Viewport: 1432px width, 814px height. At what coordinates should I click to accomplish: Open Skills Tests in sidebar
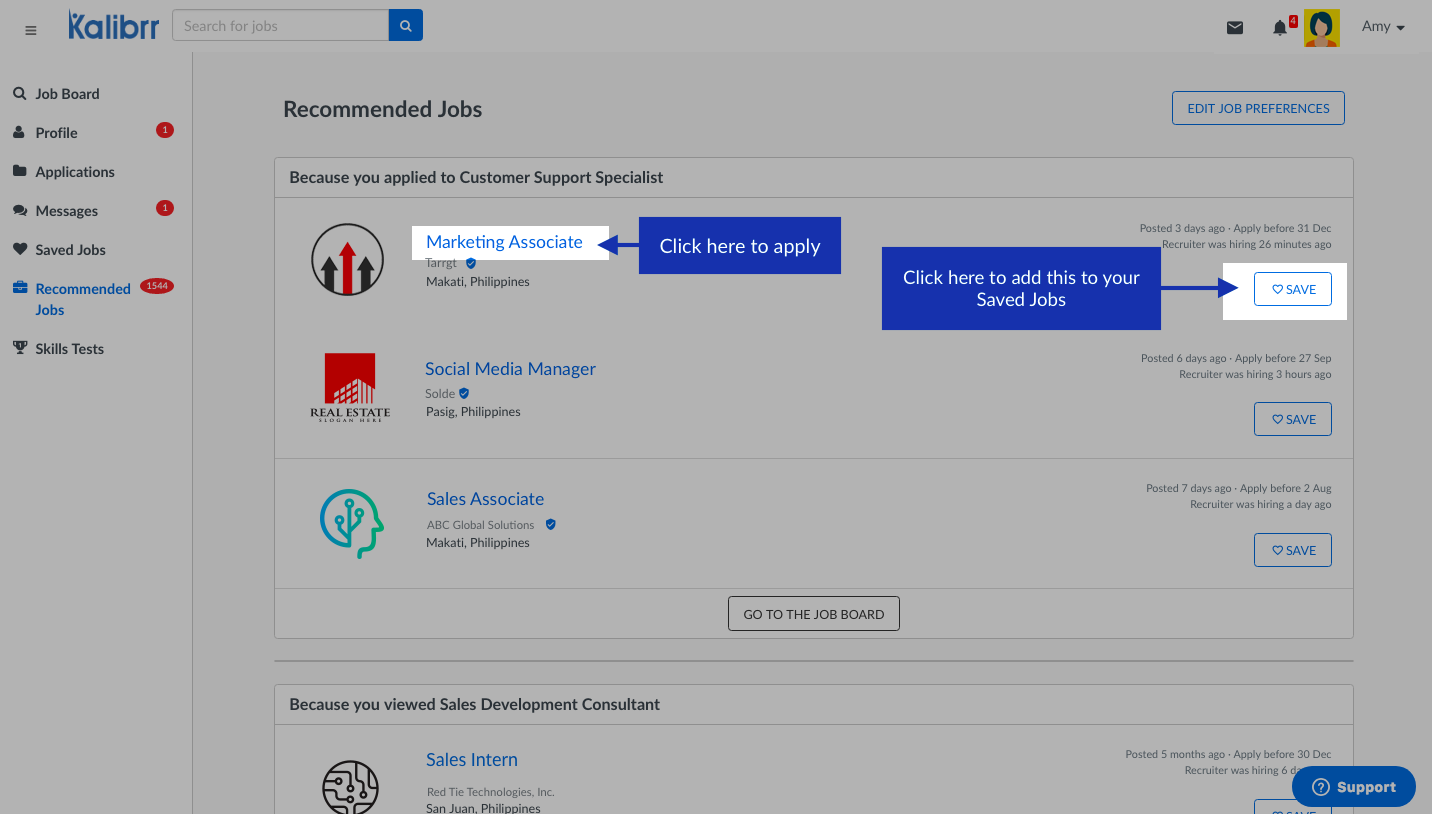click(x=69, y=349)
